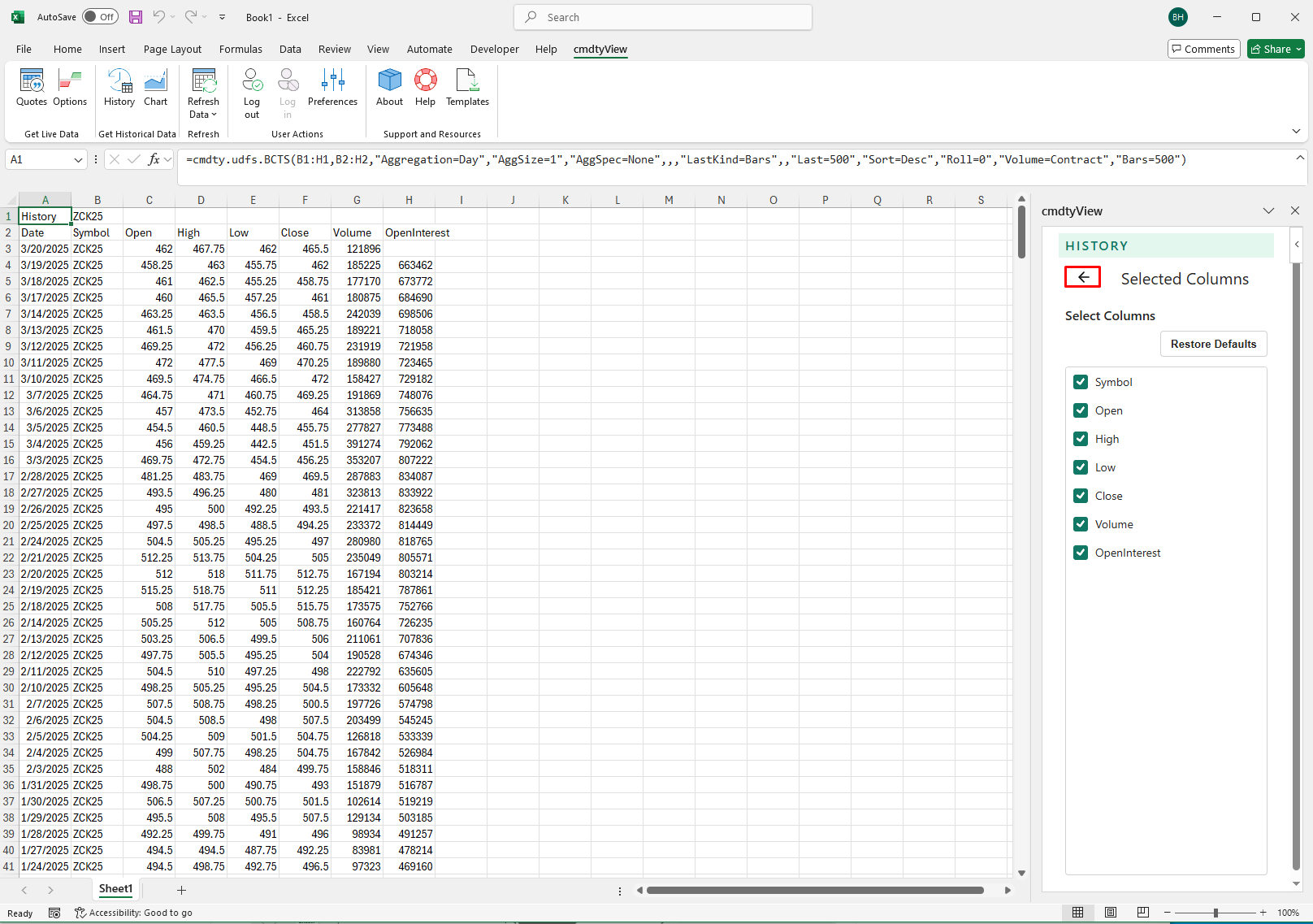
Task: Uncheck the Close column checkbox
Action: [x=1081, y=496]
